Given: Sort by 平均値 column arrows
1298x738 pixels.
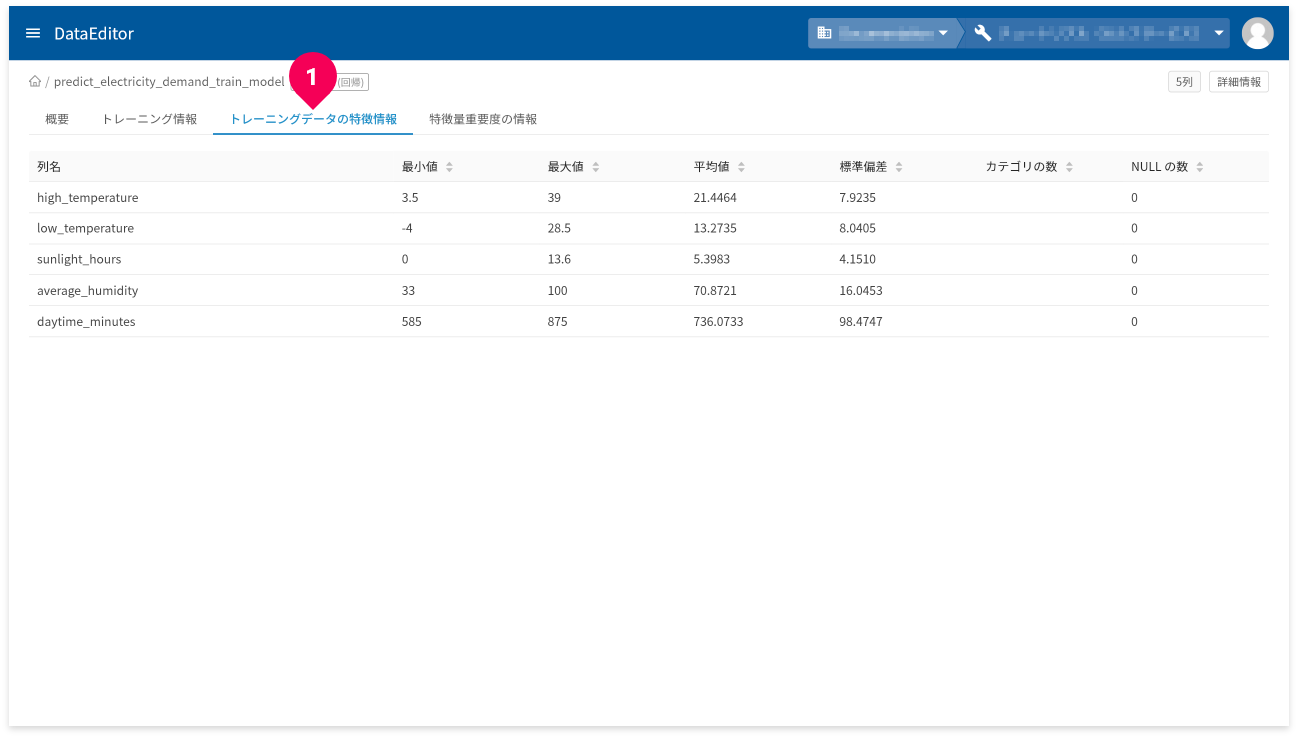Looking at the screenshot, I should click(x=741, y=167).
